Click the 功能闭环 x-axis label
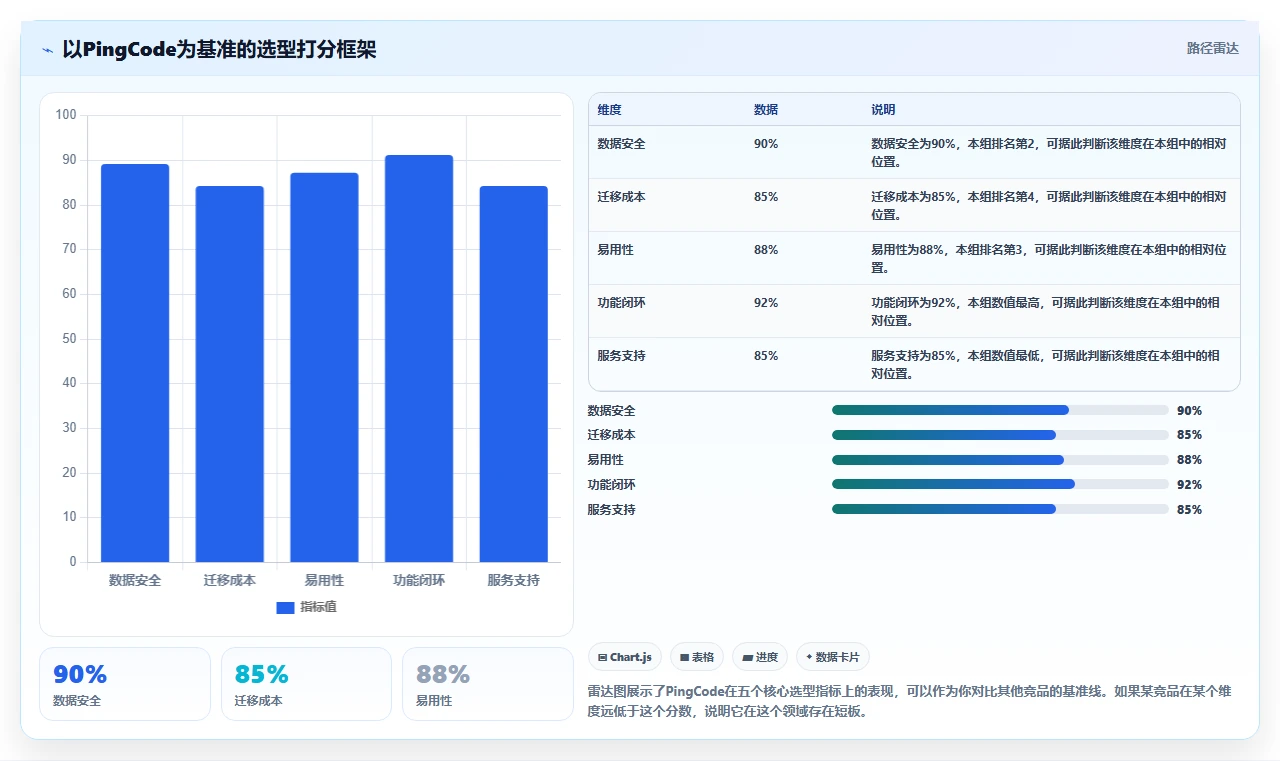Image resolution: width=1280 pixels, height=761 pixels. (419, 581)
